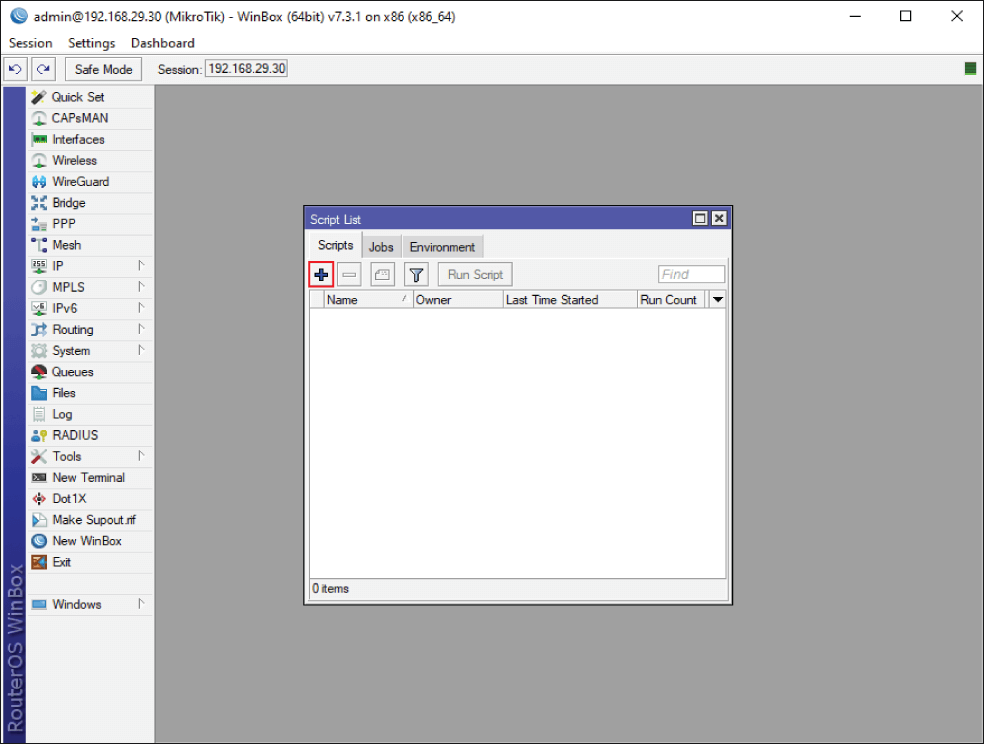984x744 pixels.
Task: Open the Files section
Action: point(64,393)
